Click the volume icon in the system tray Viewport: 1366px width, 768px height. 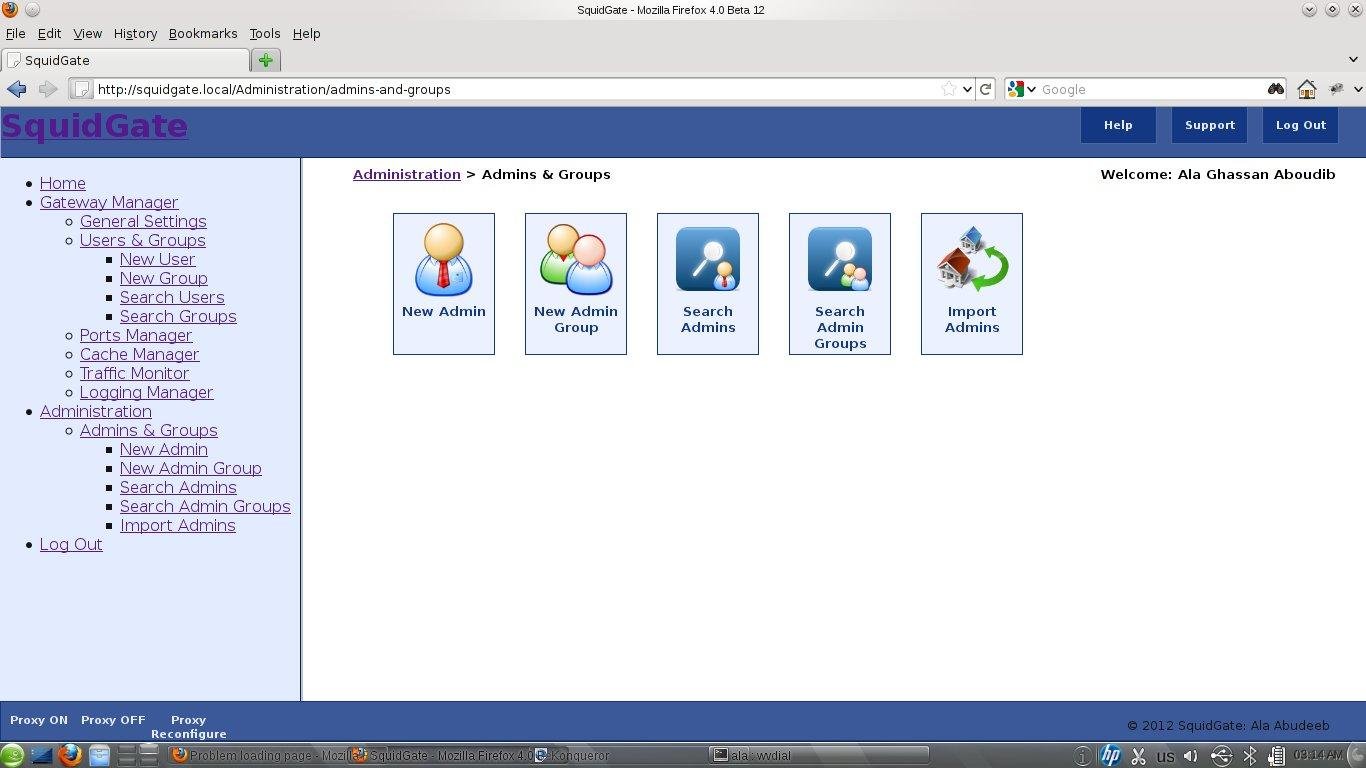(1190, 755)
